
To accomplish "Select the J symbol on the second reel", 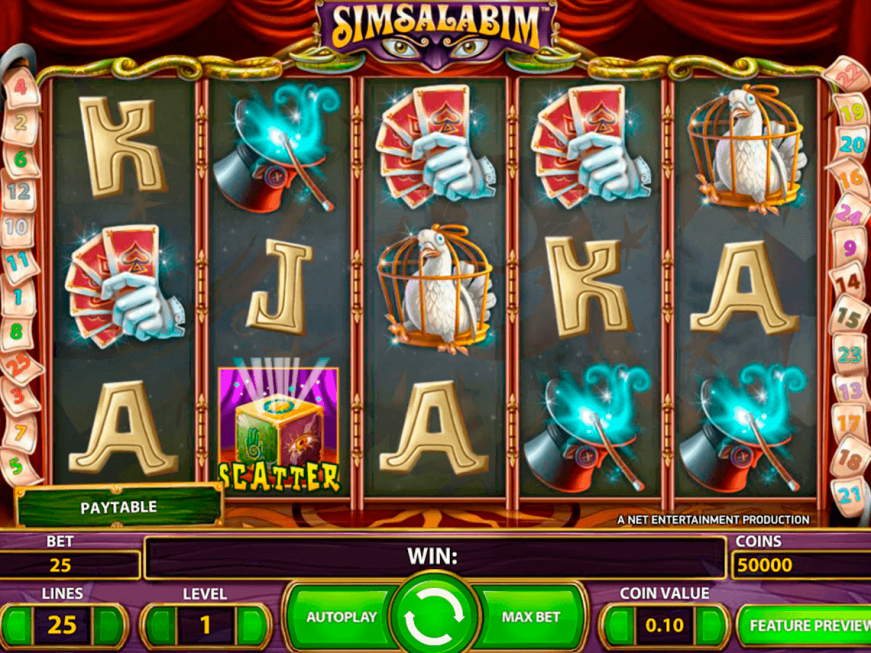I will click(280, 287).
